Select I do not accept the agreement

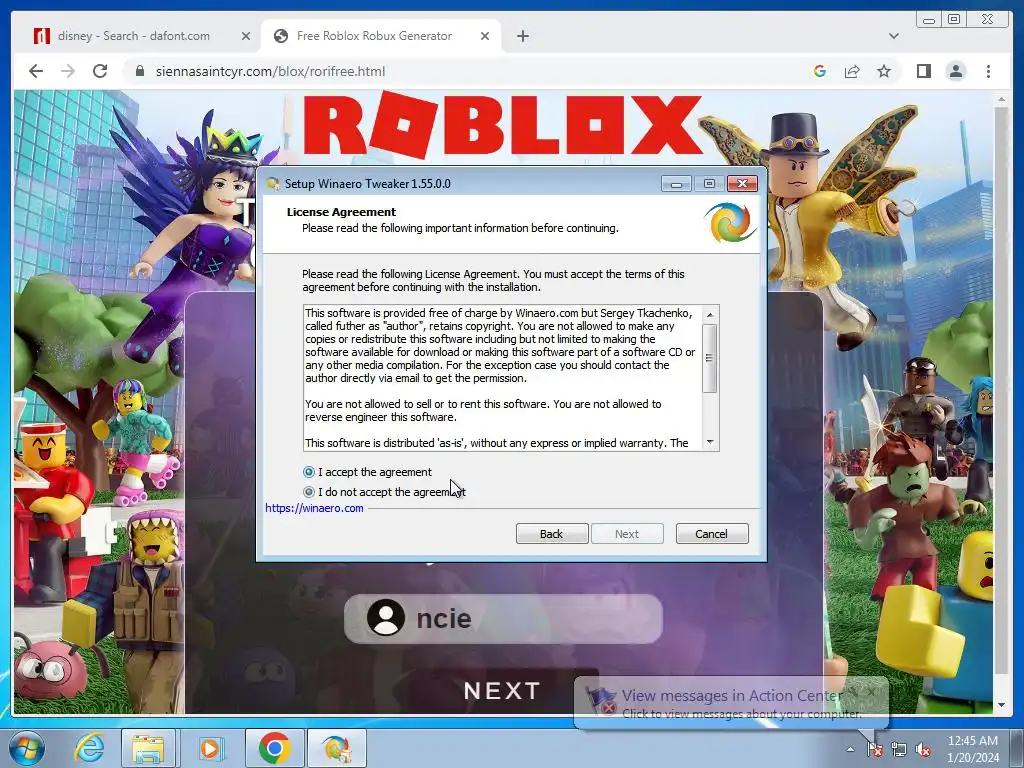point(384,492)
